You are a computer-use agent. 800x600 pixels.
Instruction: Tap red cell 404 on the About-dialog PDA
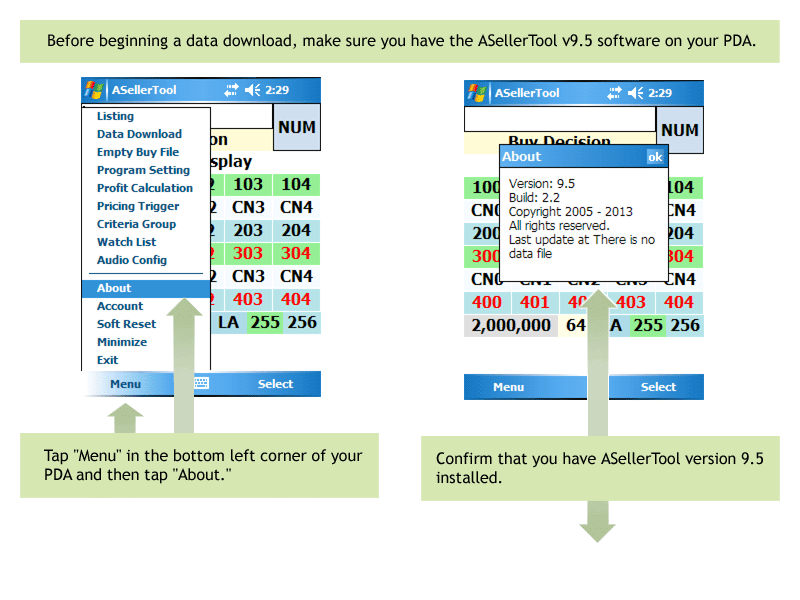point(679,303)
